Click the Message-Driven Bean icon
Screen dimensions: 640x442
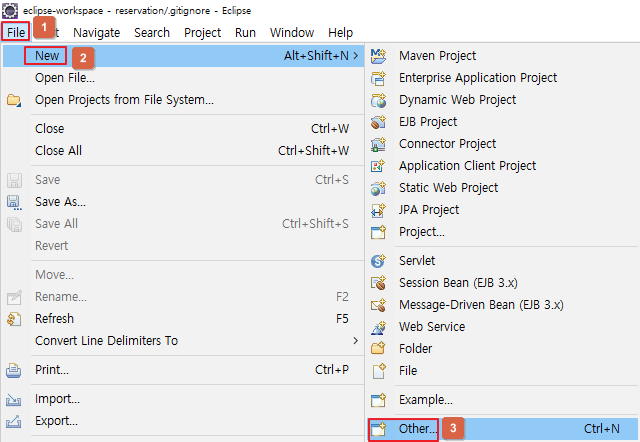pos(378,305)
